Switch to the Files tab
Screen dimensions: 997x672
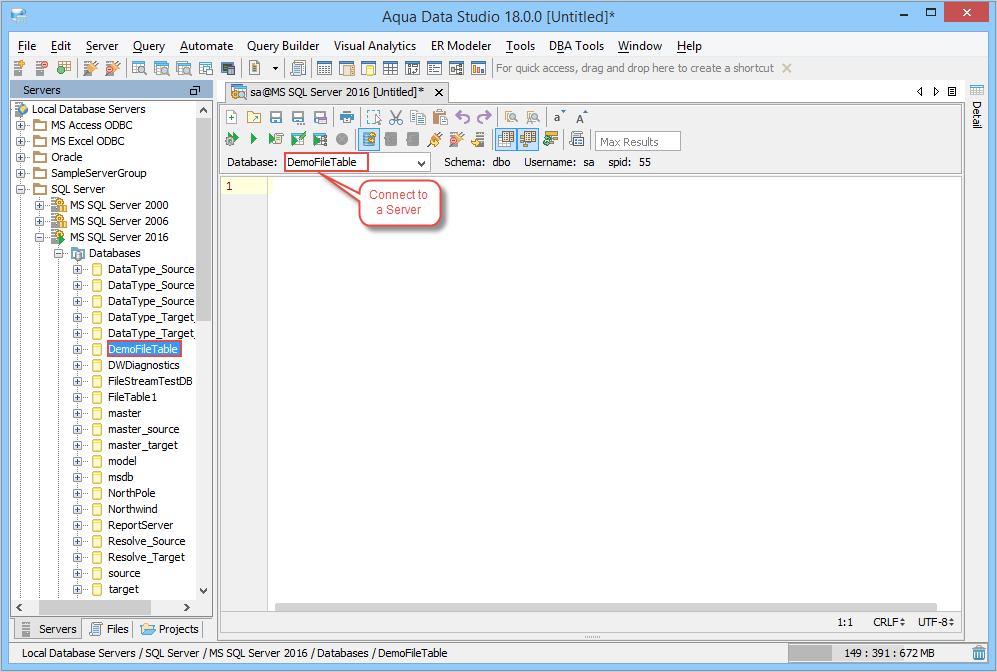pyautogui.click(x=109, y=629)
